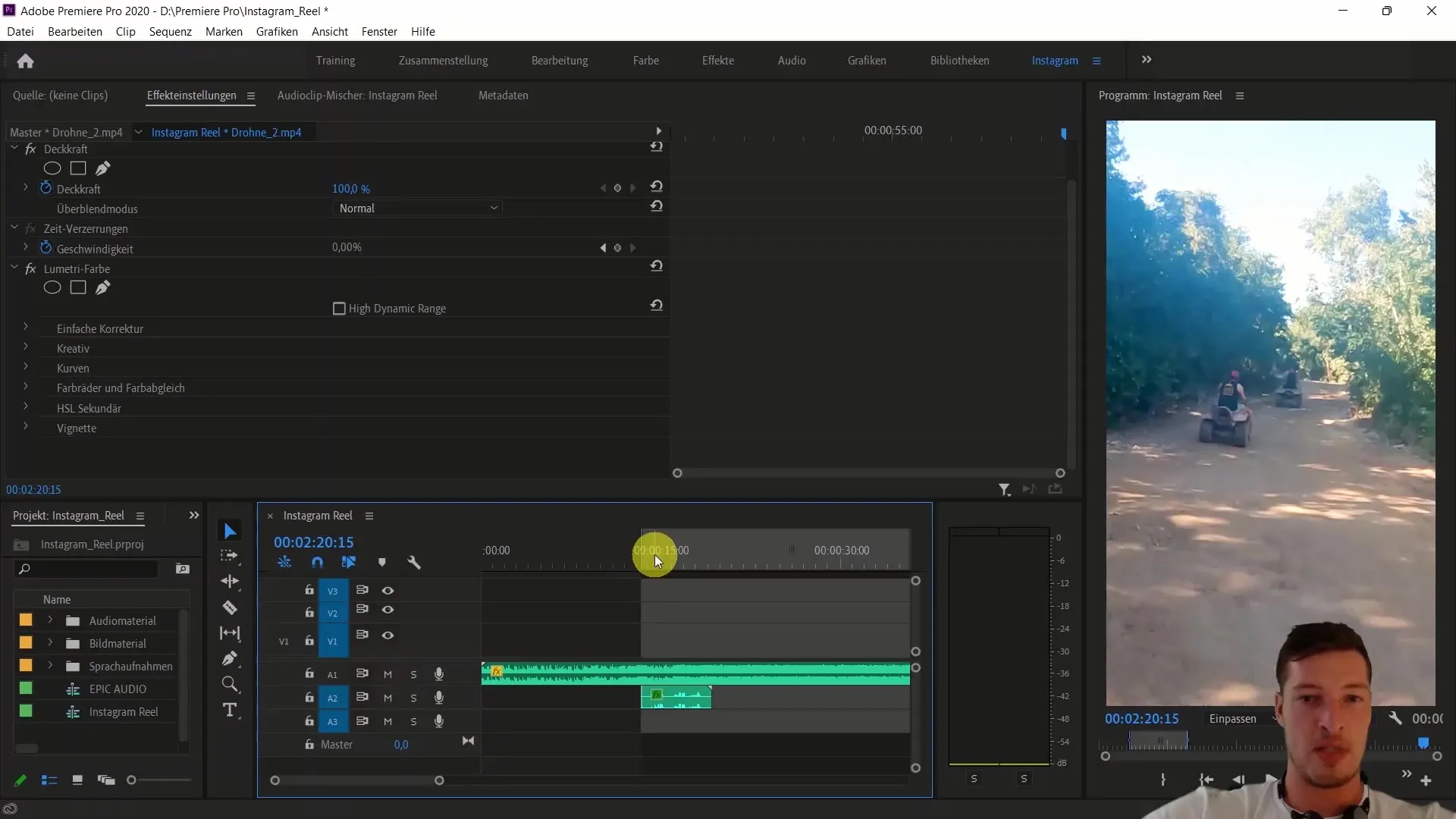1456x819 pixels.
Task: Toggle V1 track visibility eye
Action: coord(388,635)
